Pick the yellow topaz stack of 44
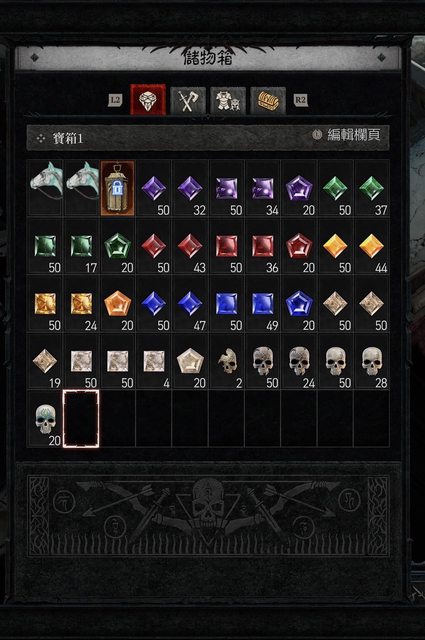This screenshot has width=425, height=640. (x=372, y=246)
